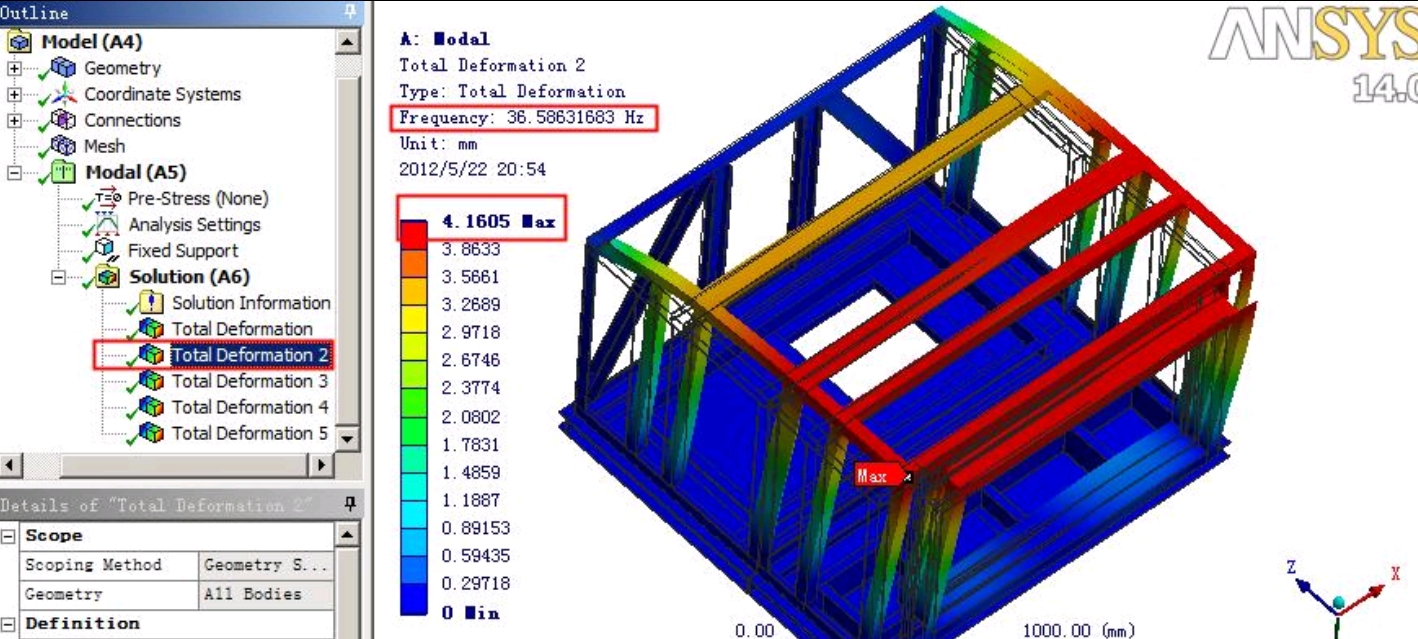Open Analysis Settings in the tree
This screenshot has height=639, width=1418.
pos(194,224)
